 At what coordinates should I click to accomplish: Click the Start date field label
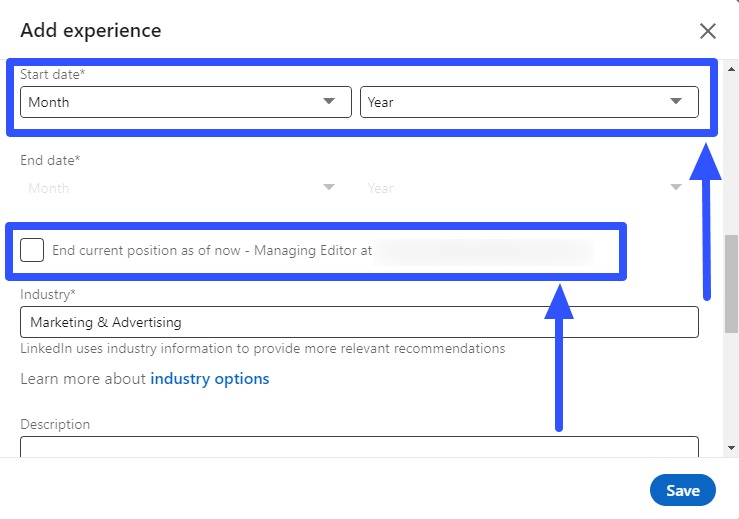point(52,75)
